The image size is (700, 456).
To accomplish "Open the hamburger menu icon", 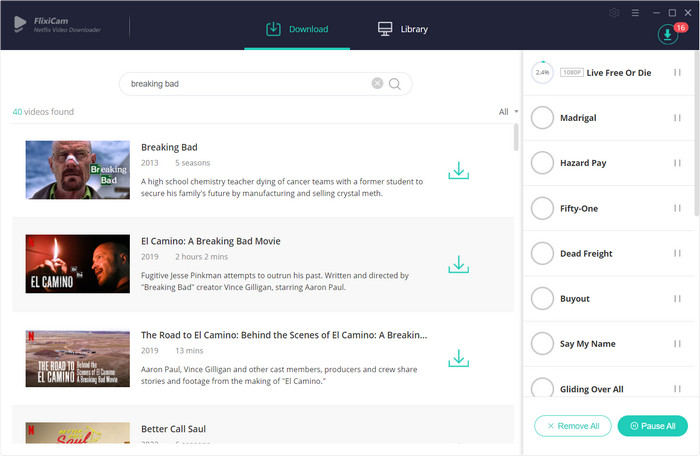I will (635, 13).
